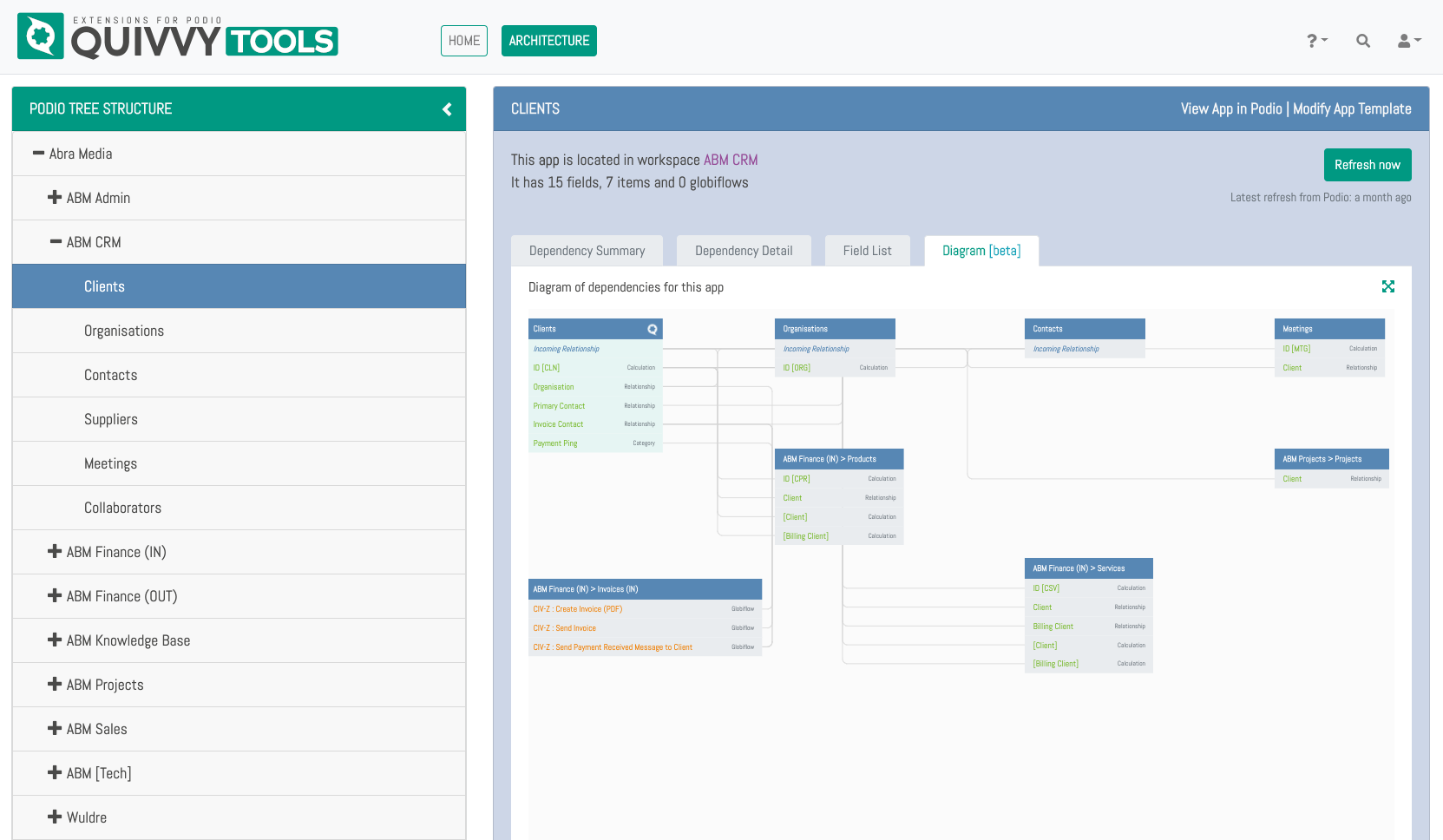Screen dimensions: 1443x840
Task: Expand the ABM Admin workspace
Action: click(55, 198)
